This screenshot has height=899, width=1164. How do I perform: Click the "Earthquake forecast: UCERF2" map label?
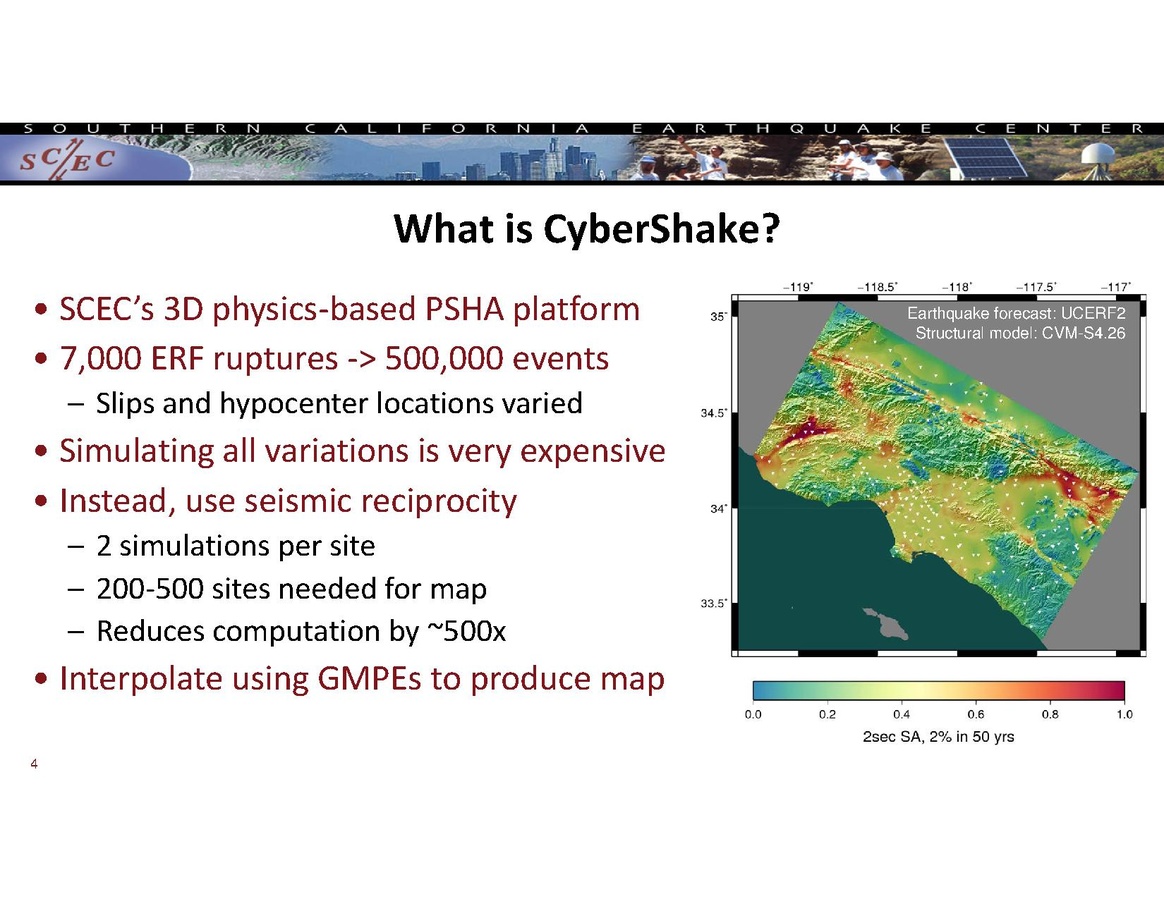[x=1015, y=316]
